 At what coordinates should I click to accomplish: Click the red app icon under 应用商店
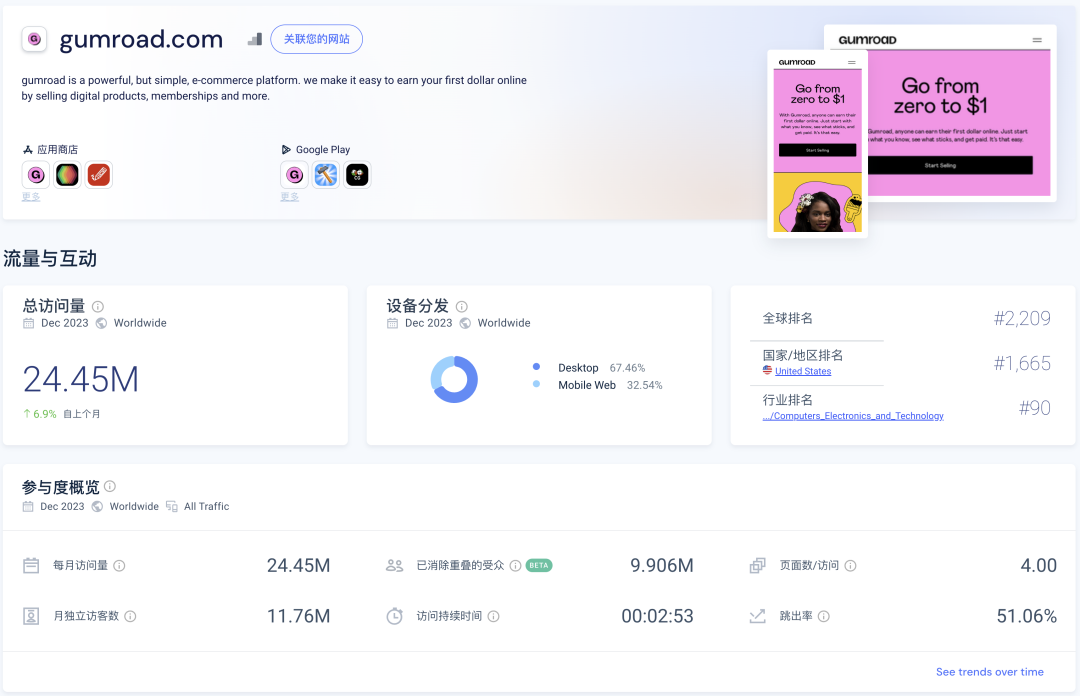point(98,176)
